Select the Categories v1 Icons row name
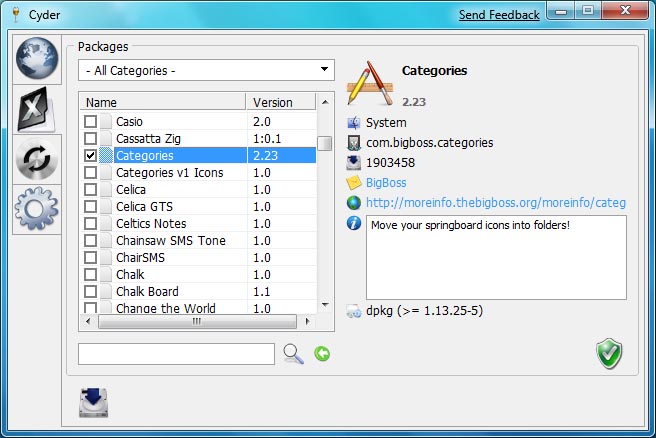This screenshot has width=656, height=438. (169, 173)
